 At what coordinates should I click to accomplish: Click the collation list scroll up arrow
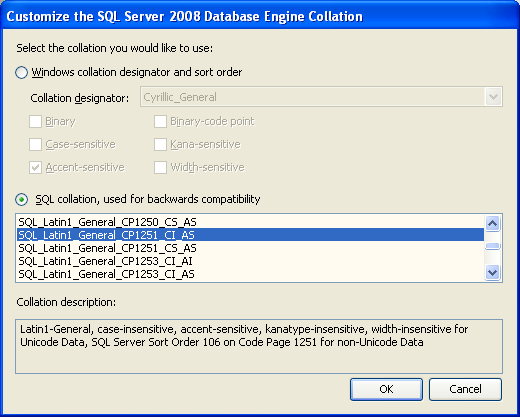click(493, 223)
